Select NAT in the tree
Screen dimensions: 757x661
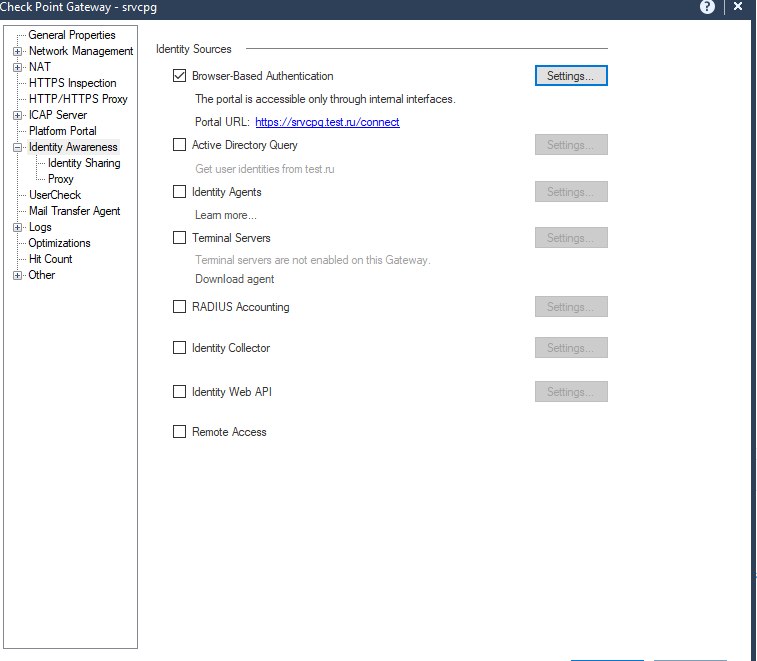[x=40, y=67]
